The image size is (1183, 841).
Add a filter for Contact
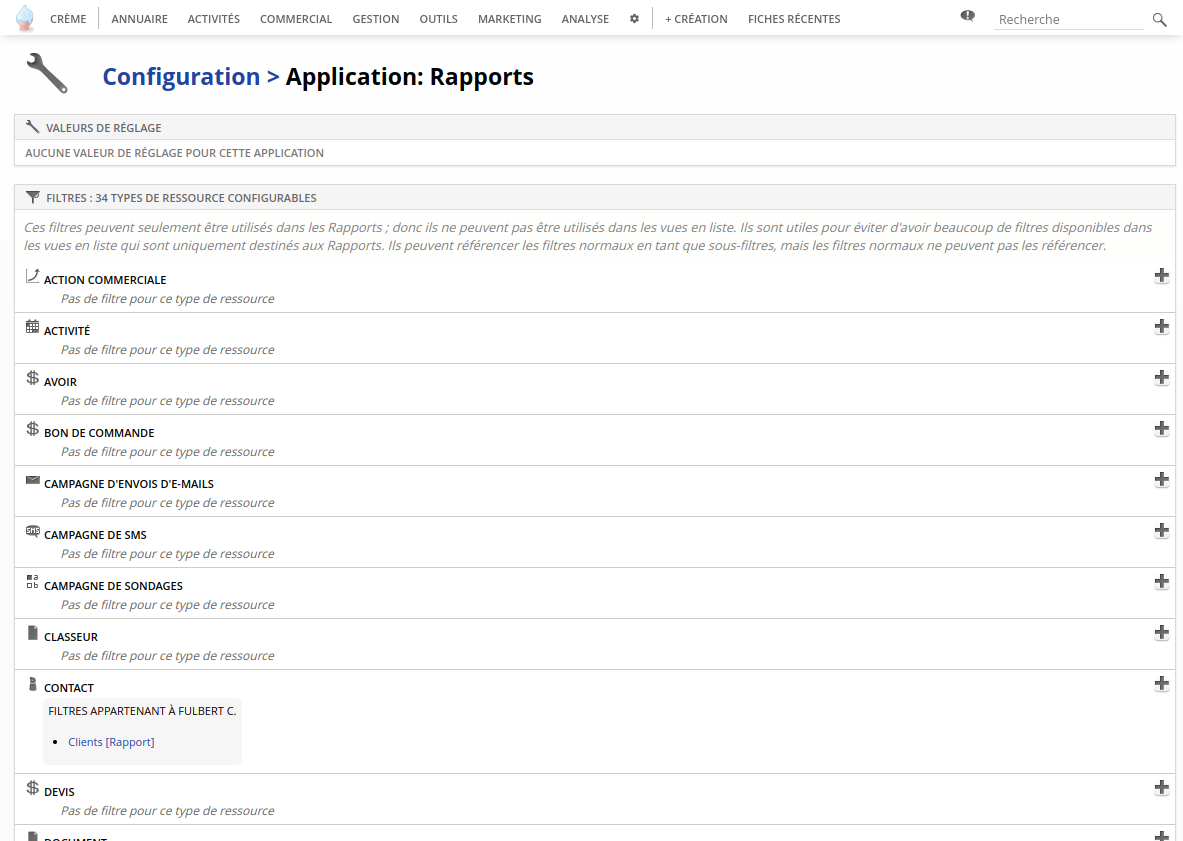point(1162,683)
